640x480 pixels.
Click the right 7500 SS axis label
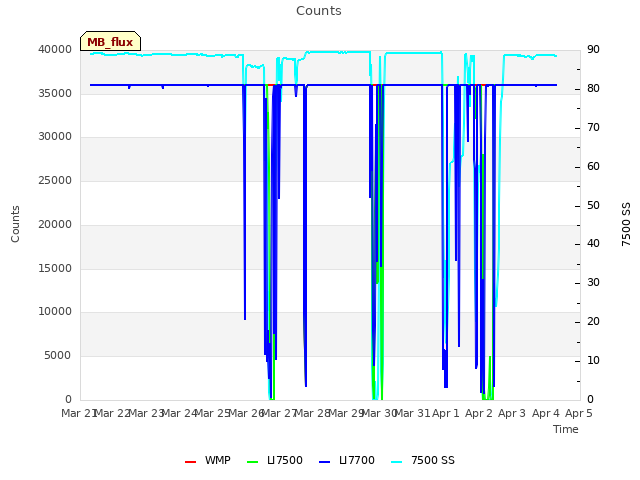(x=626, y=224)
